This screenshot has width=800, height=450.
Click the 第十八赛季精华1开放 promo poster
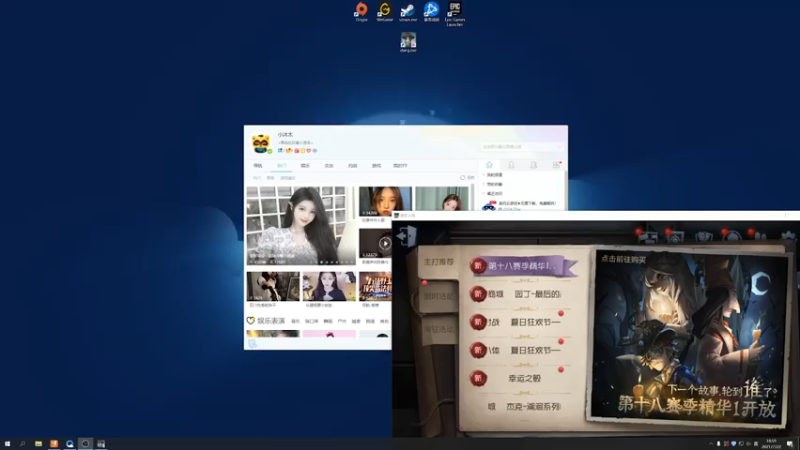687,337
